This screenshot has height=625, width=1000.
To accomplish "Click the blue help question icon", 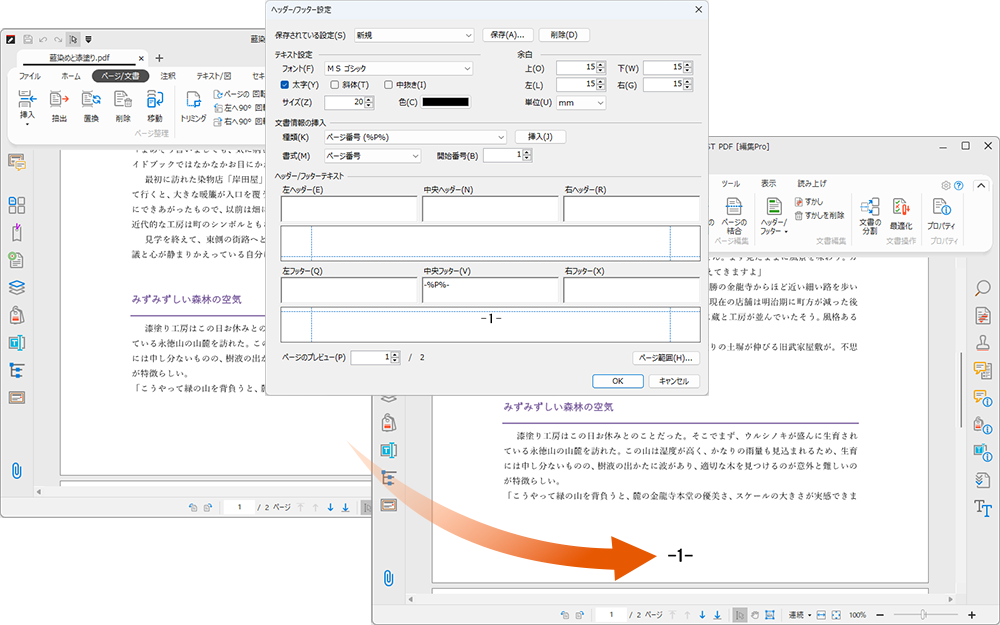I will [x=958, y=185].
